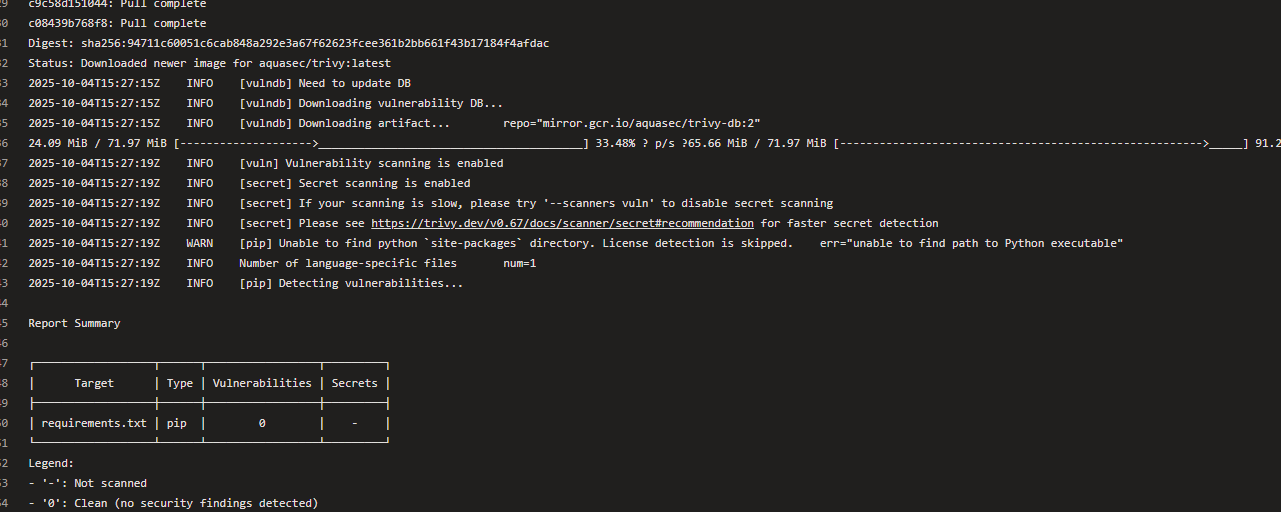The width and height of the screenshot is (1281, 512).
Task: Open the trivy.dev secret recommendation link
Action: (x=562, y=223)
